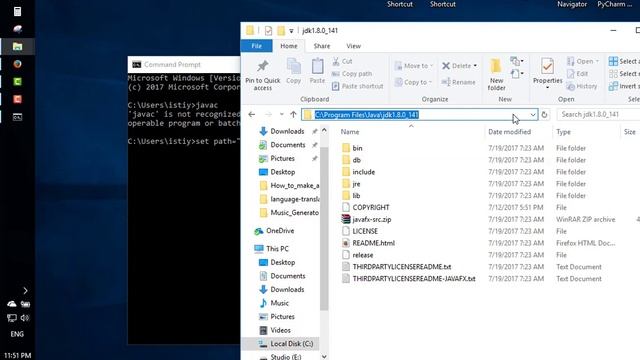Click the calculator icon in taskbar
Viewport: 640px width, 360px height.
click(17, 11)
